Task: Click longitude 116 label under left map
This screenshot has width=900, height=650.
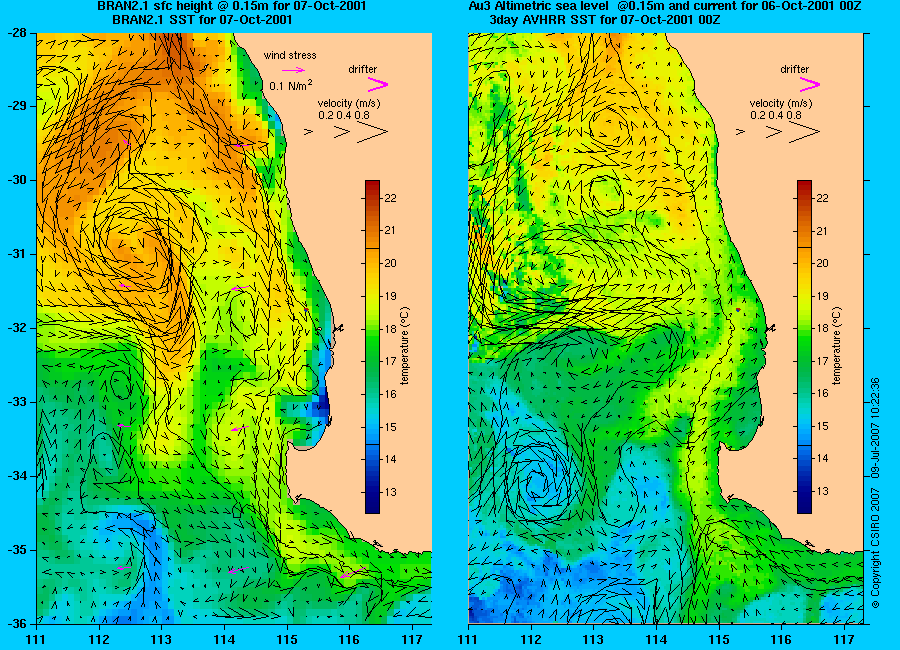Action: 350,640
